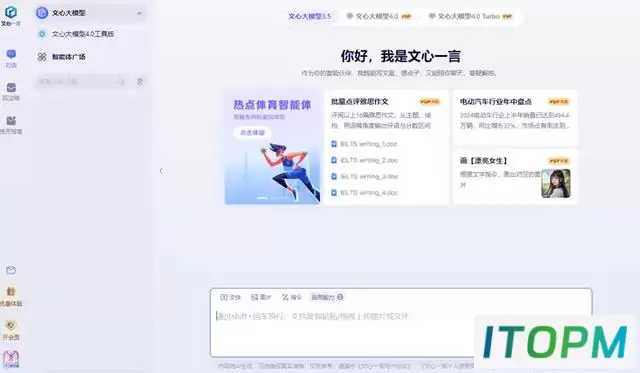The width and height of the screenshot is (640, 373).
Task: Open the third sidebar icon with puzzle symbol
Action: (11, 120)
